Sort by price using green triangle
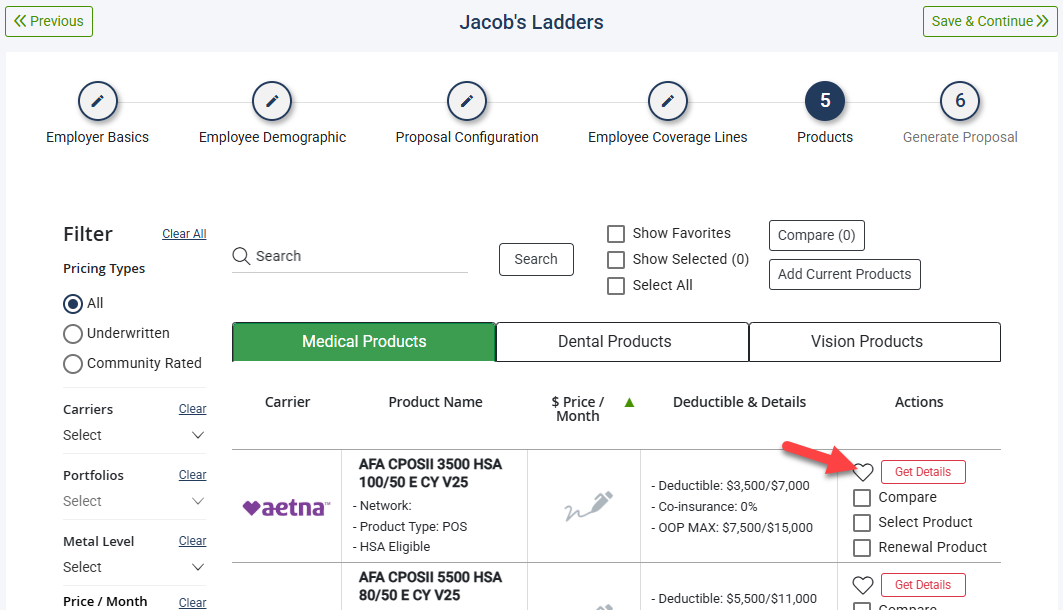 pos(629,403)
